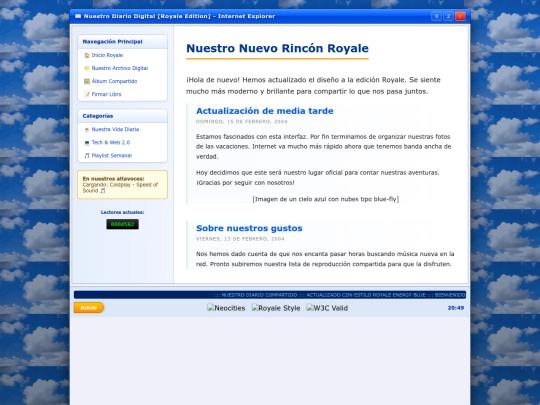Click the Royale Style badge image
540x405 pixels.
pos(276,308)
